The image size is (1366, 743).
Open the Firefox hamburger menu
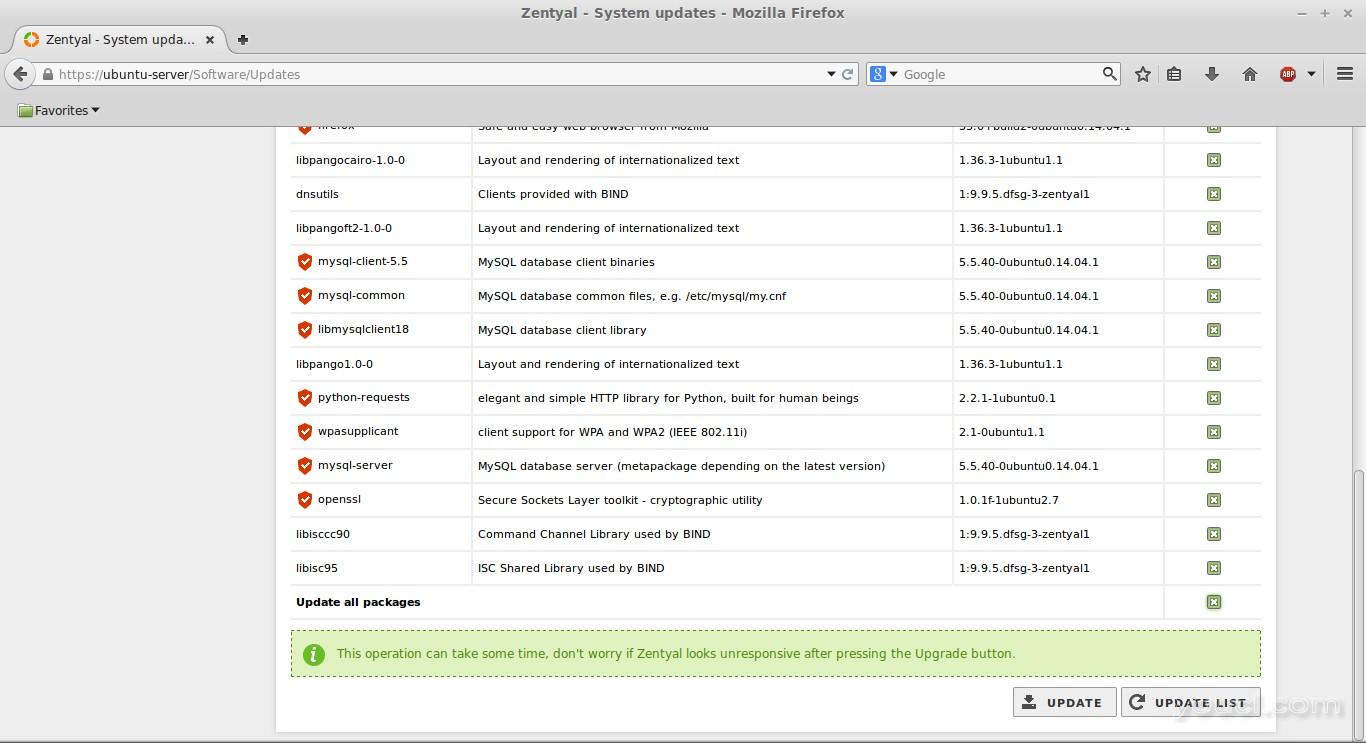(x=1344, y=74)
